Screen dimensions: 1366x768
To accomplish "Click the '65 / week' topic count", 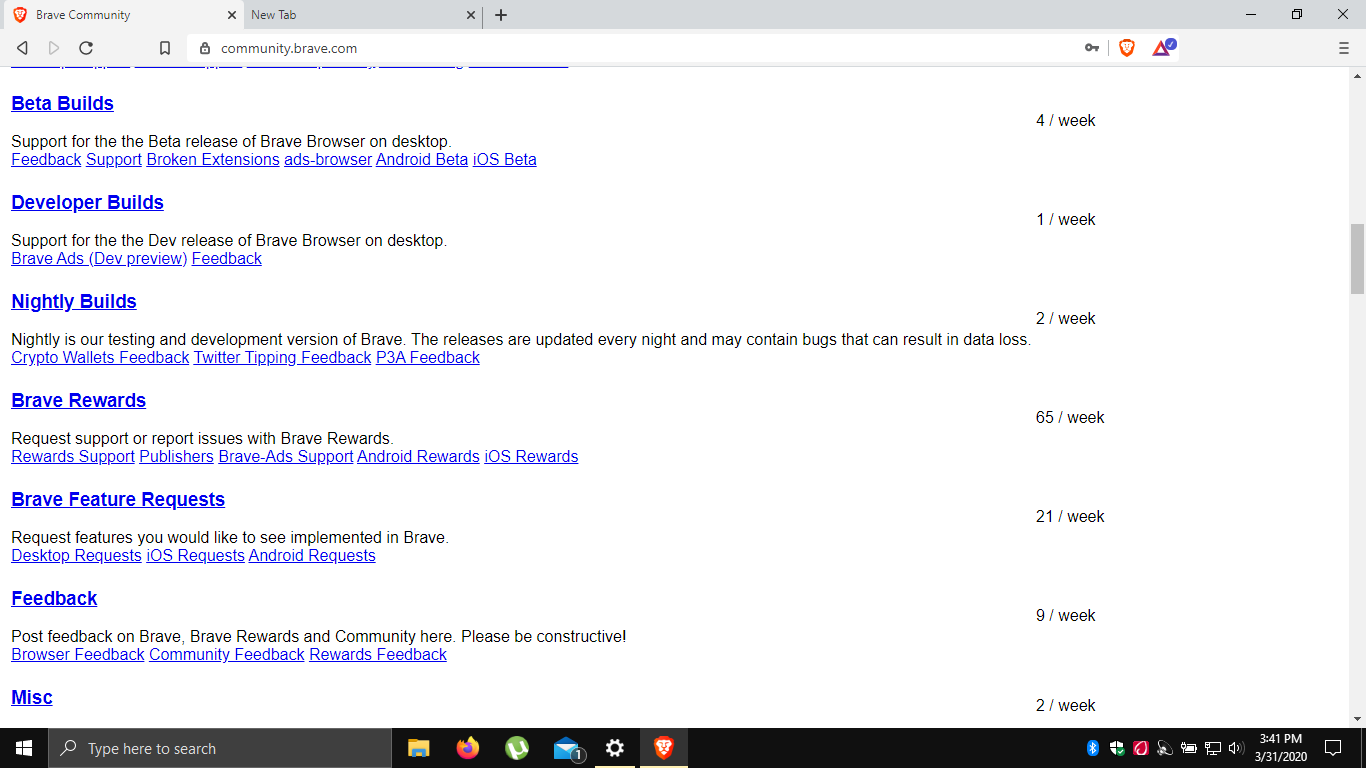I will click(x=1070, y=417).
